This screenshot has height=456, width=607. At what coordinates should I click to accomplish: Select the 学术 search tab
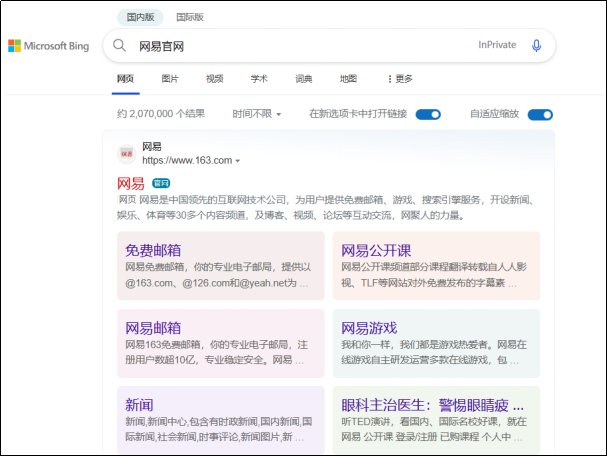(259, 79)
